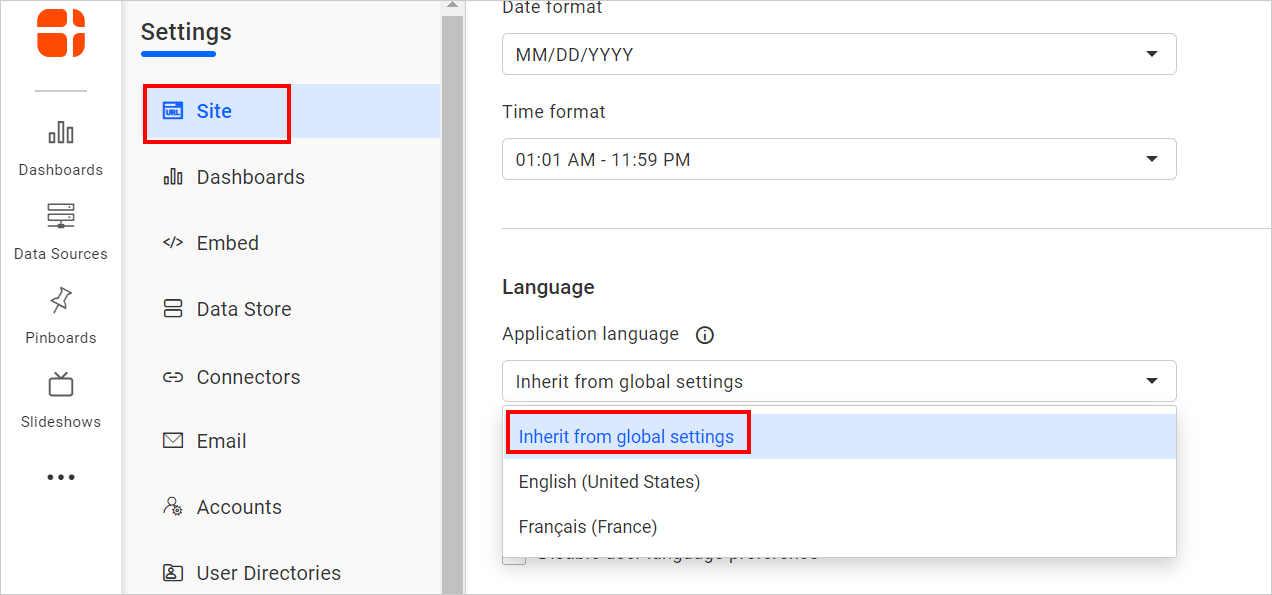This screenshot has width=1272, height=595.
Task: Open the more options ellipsis in the sidebar
Action: [x=61, y=477]
